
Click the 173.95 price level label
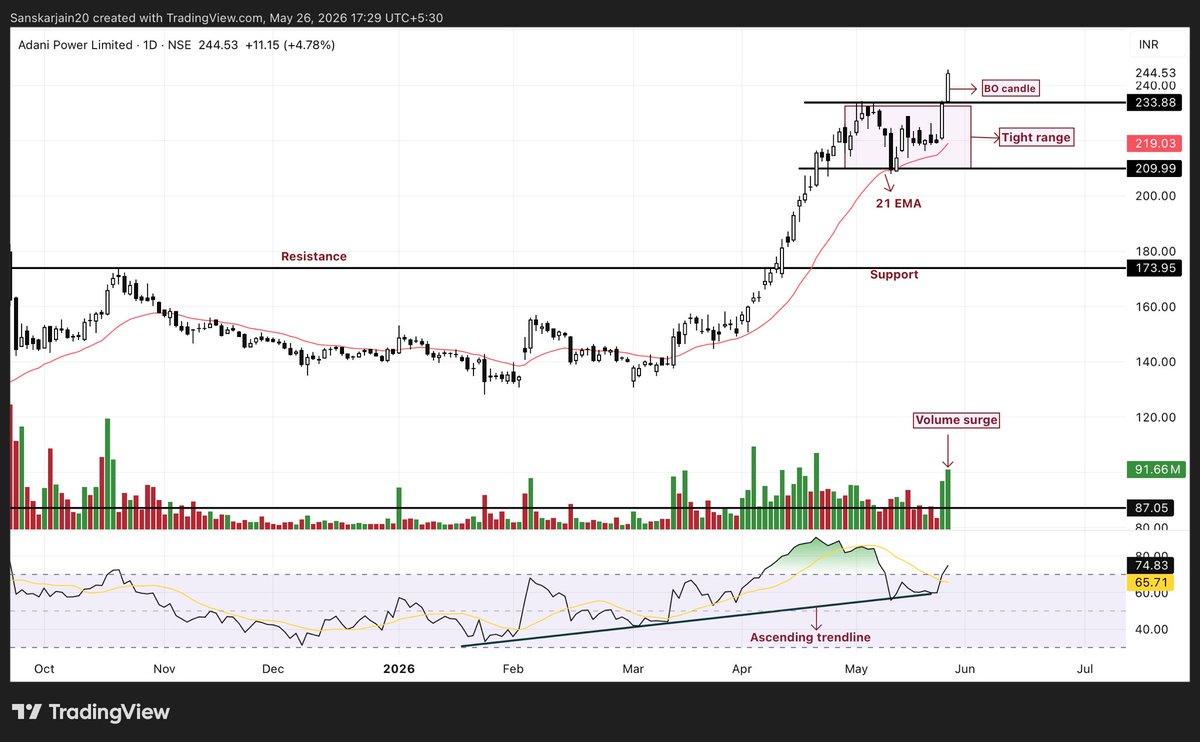tap(1155, 268)
